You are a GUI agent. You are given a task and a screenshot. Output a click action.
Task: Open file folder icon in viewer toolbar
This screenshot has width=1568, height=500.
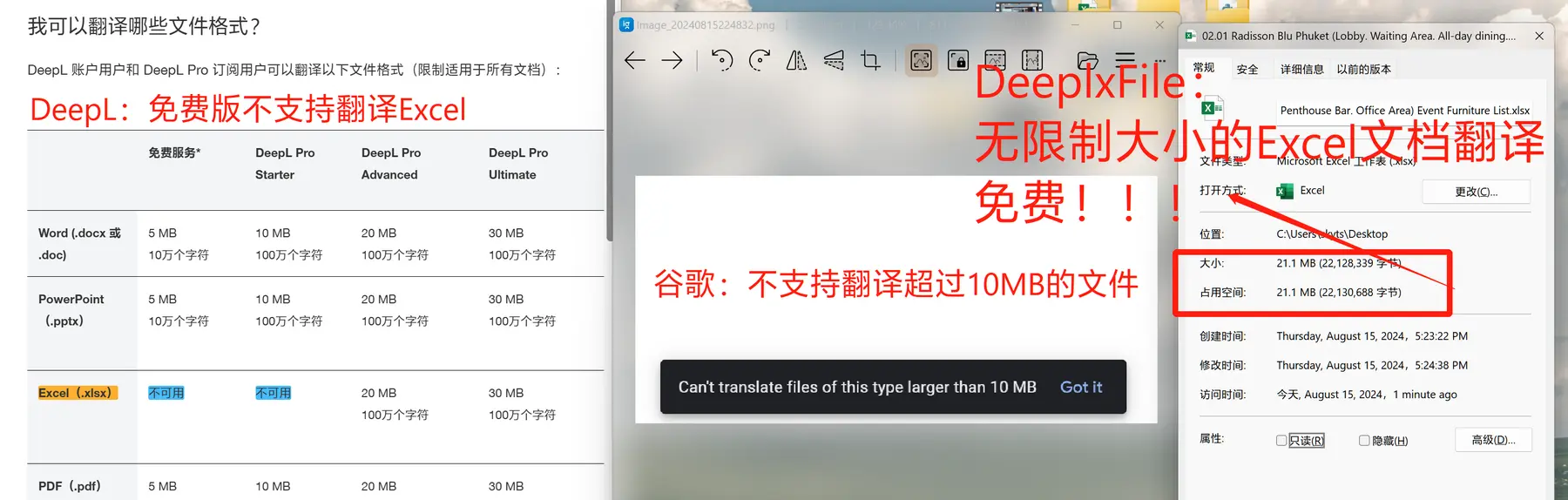(x=1087, y=60)
